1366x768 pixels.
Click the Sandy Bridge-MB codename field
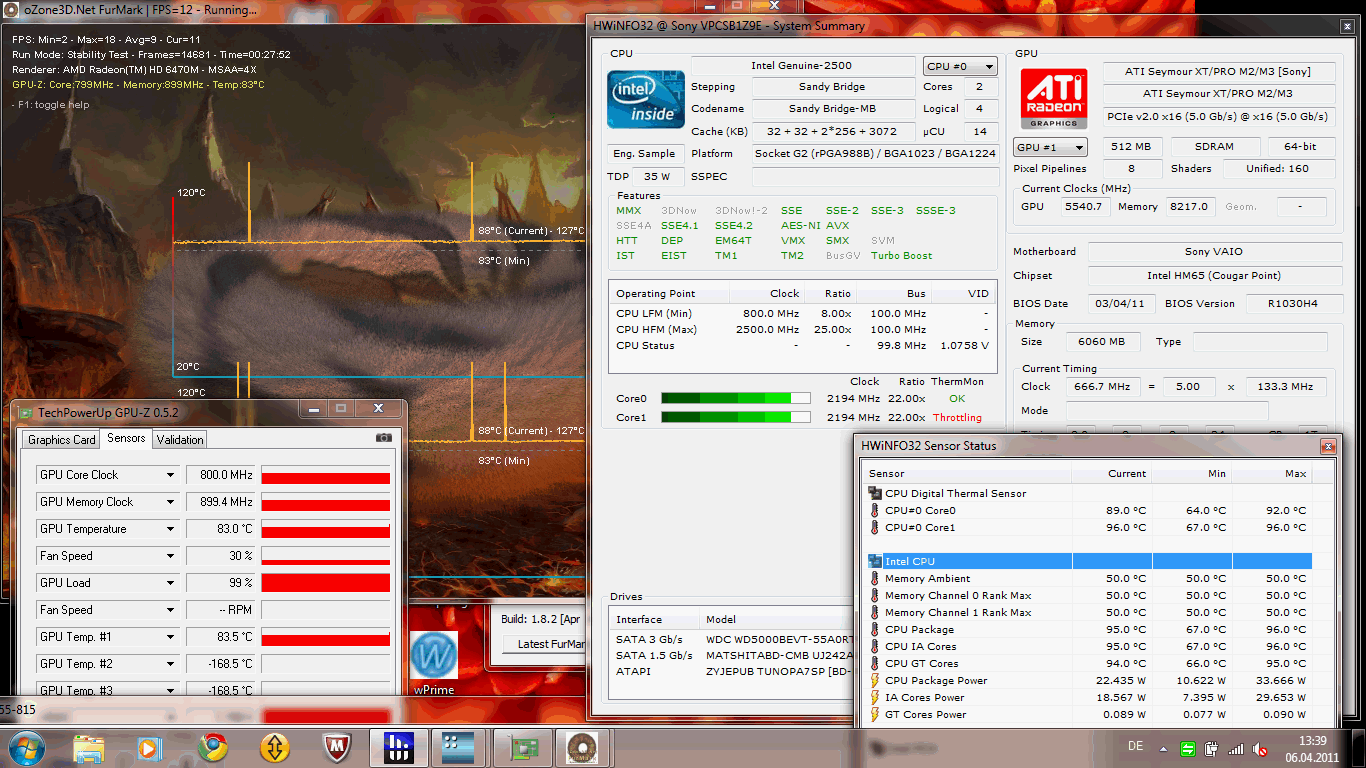coord(832,109)
